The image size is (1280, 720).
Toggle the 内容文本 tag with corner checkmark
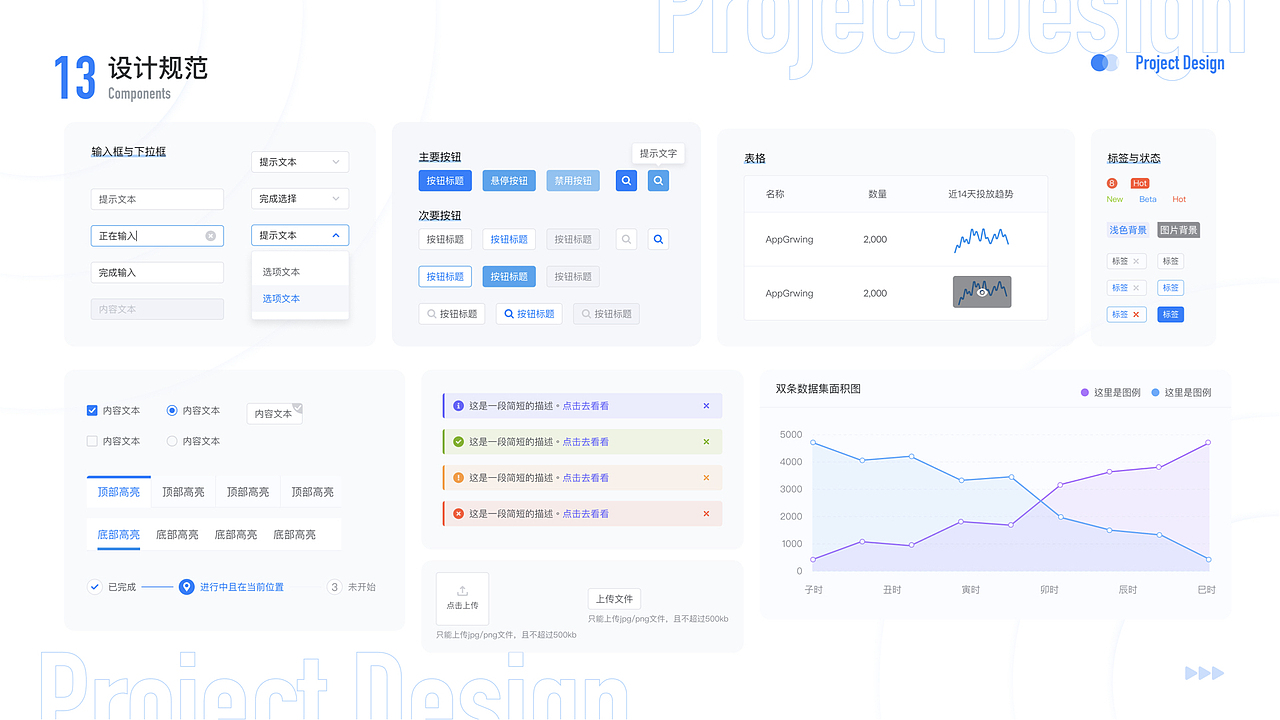[x=274, y=413]
